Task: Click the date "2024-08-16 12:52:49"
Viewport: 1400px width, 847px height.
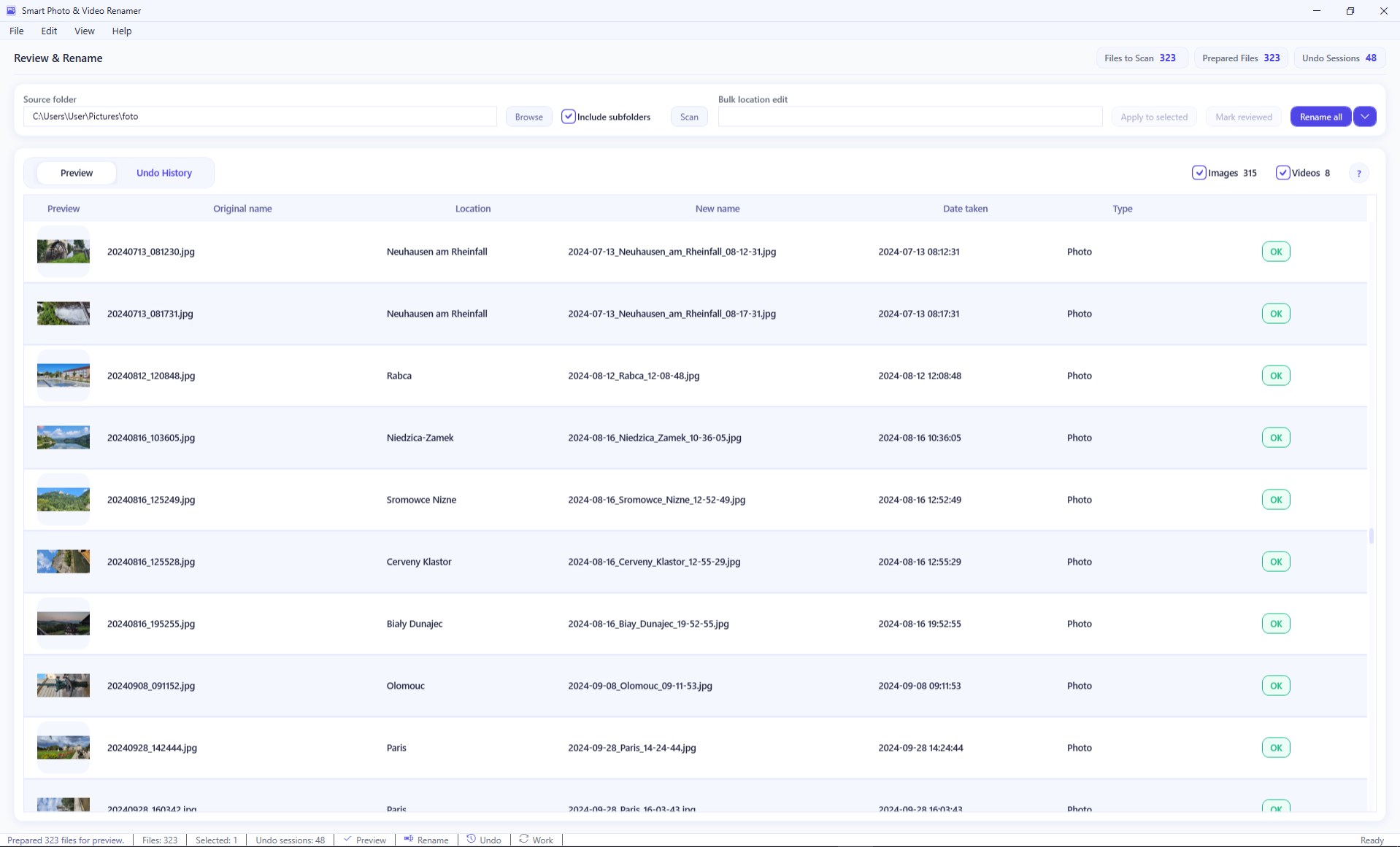Action: click(920, 500)
